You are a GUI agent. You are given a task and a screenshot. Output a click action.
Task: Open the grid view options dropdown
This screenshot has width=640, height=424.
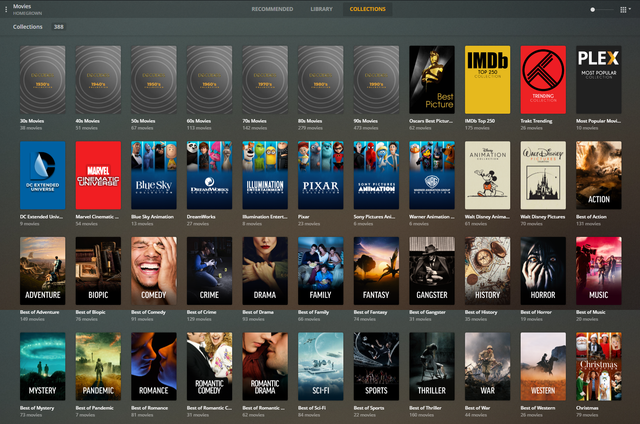625,9
